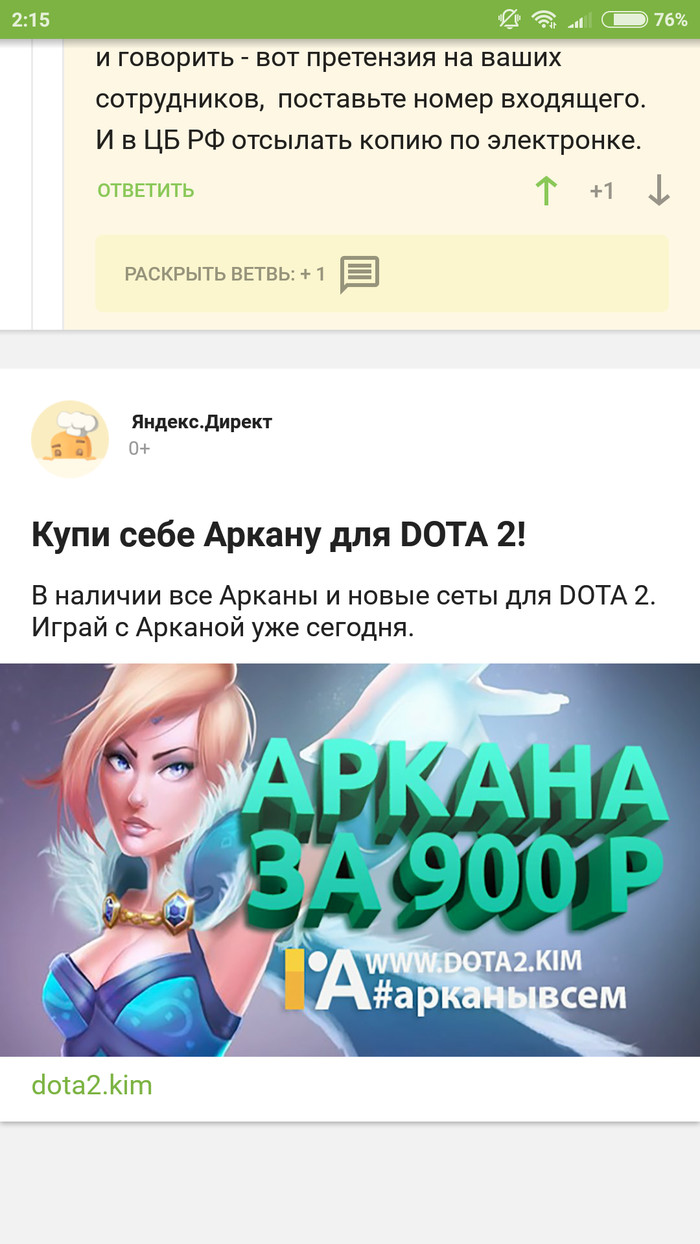Tap the comment bubble icon in branch bar
The width and height of the screenshot is (700, 1244).
[x=359, y=274]
